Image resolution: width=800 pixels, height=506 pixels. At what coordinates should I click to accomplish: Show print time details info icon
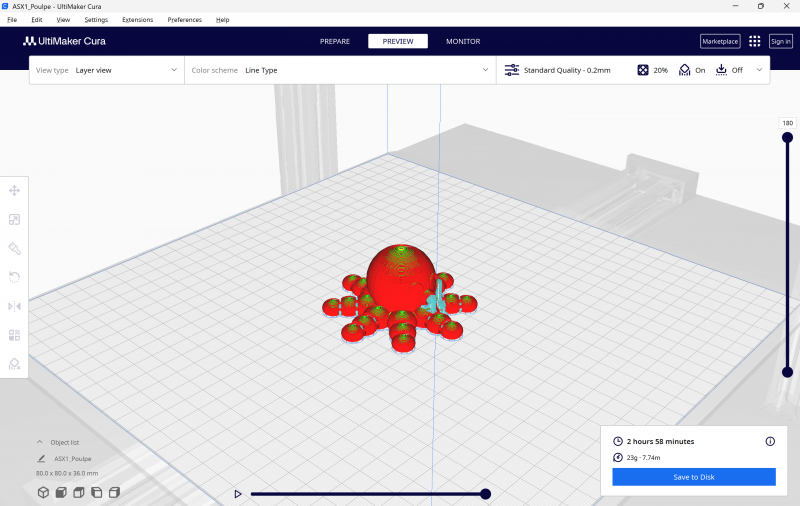coord(770,441)
